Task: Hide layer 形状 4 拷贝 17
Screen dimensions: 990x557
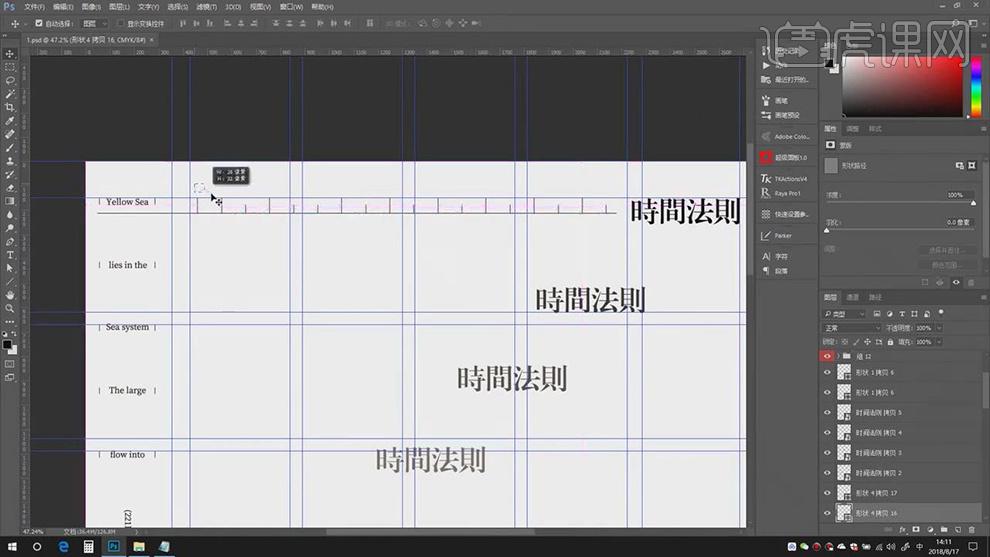Action: (827, 493)
